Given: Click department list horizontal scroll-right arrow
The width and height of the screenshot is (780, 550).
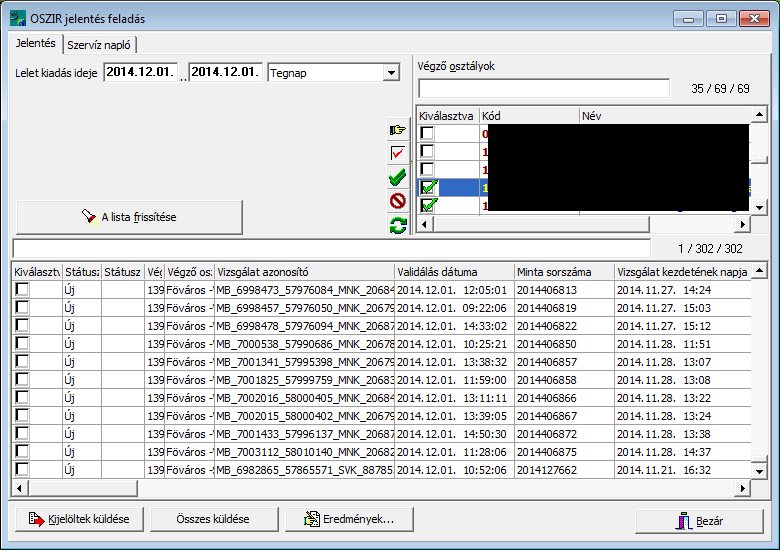Looking at the screenshot, I should pos(742,224).
